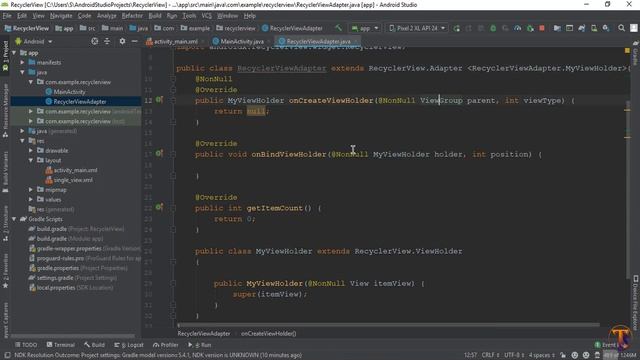Open the AVD Manager device icon

click(x=594, y=28)
